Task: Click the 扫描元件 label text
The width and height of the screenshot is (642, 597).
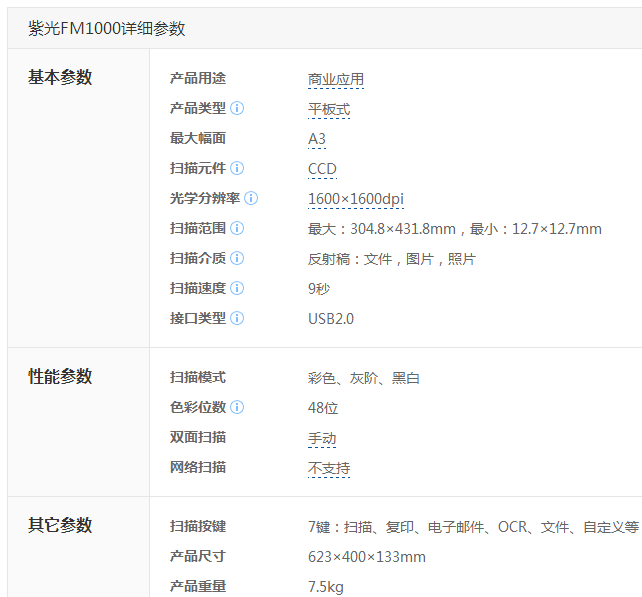Action: [x=198, y=168]
